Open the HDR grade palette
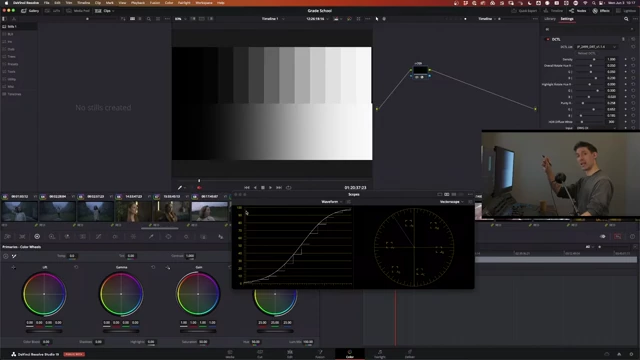The height and width of the screenshot is (360, 640). [x=52, y=236]
